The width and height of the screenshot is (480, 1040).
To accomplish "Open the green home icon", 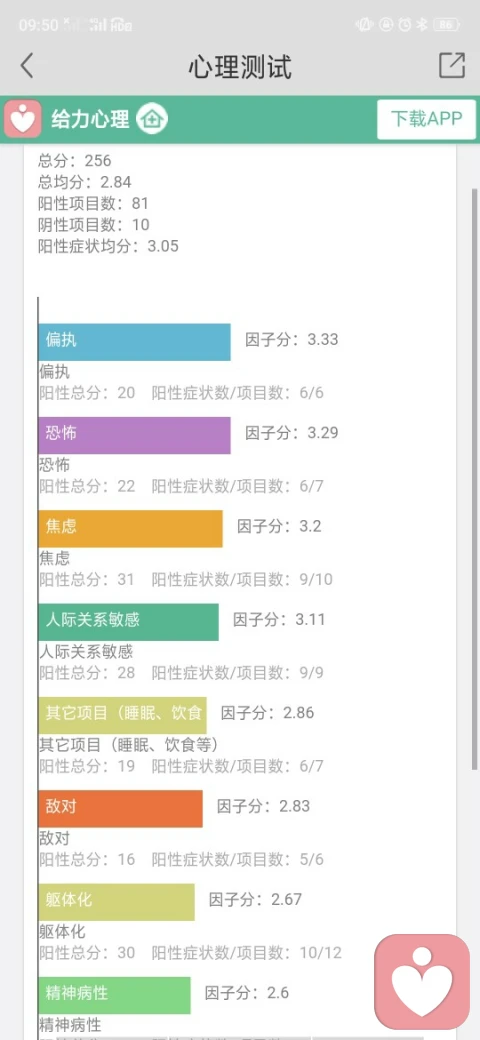I will pyautogui.click(x=152, y=119).
